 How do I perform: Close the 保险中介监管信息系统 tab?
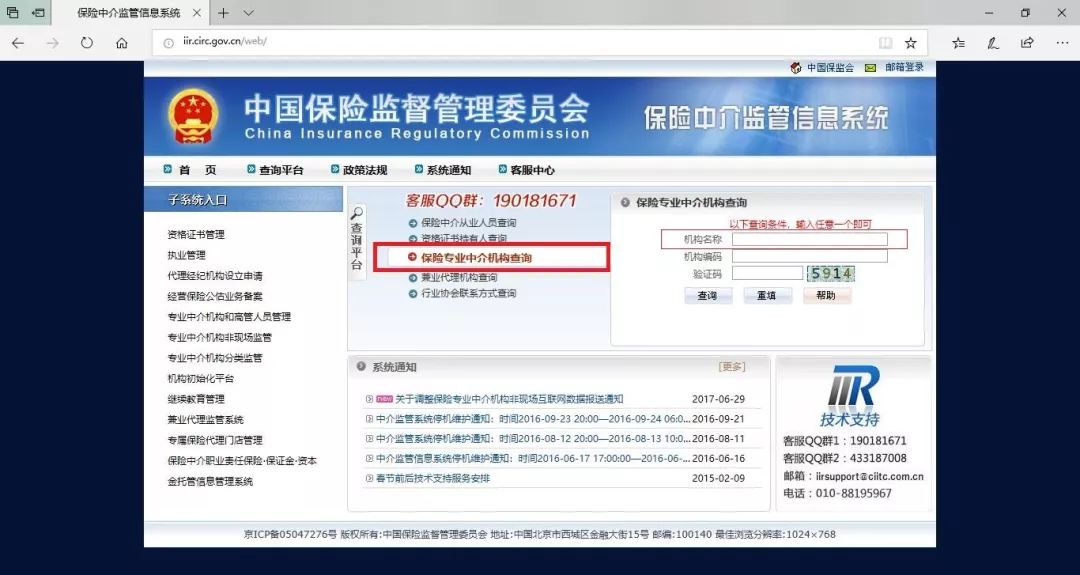pos(198,13)
